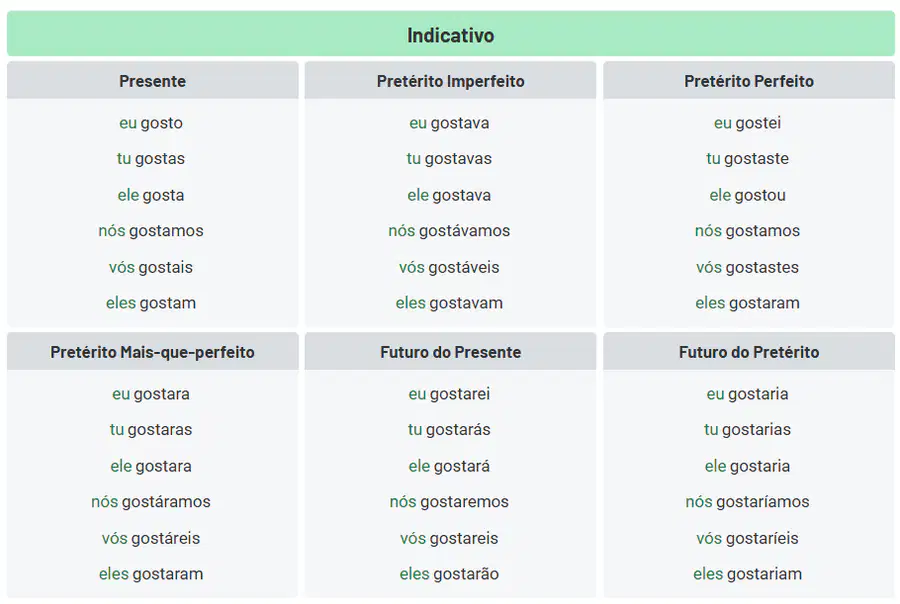Open the Pretérito Mais-que-perfeito header
The height and width of the screenshot is (604, 900).
(x=153, y=352)
